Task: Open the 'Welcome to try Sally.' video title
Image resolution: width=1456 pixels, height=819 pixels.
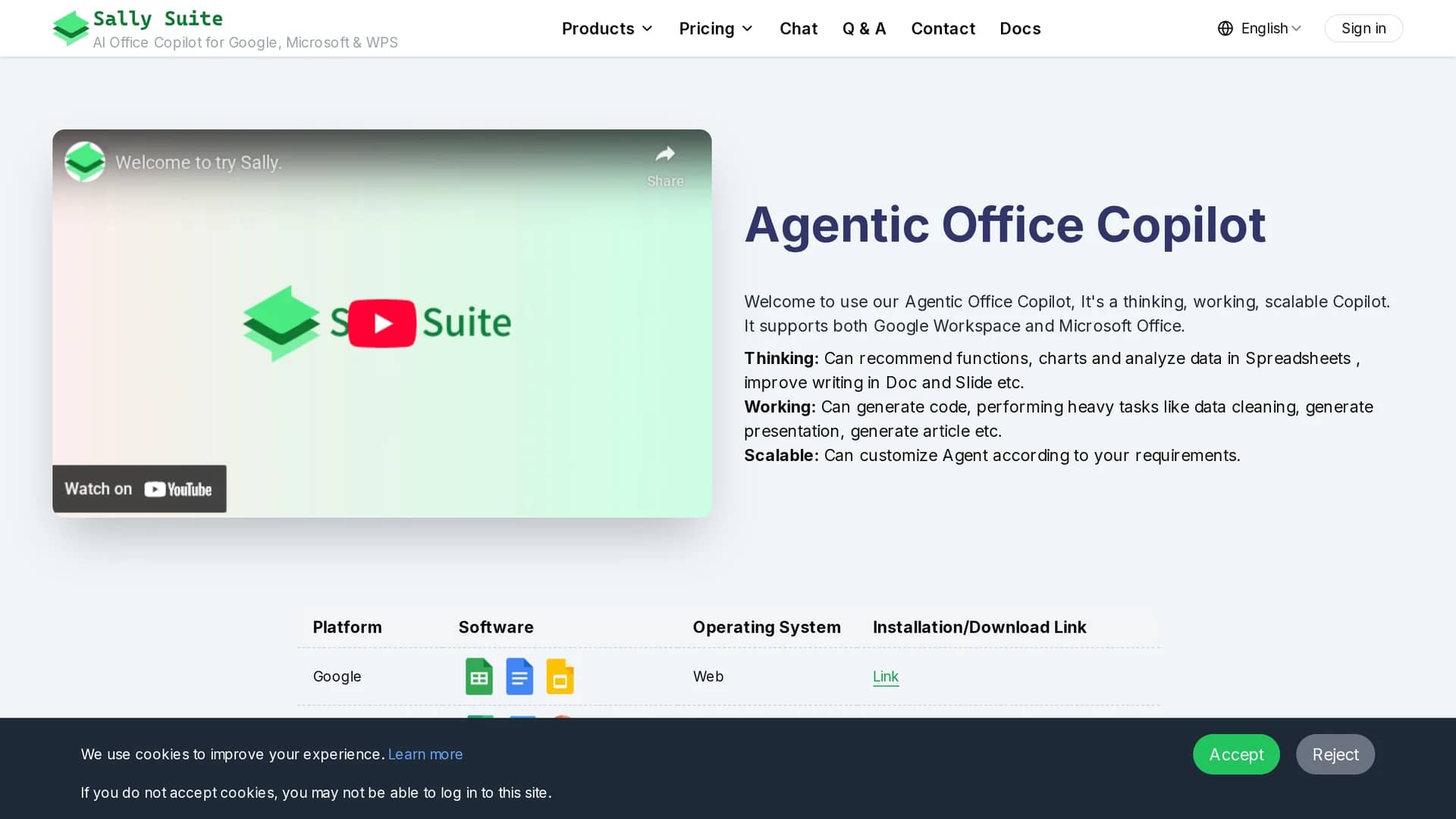Action: [x=199, y=162]
